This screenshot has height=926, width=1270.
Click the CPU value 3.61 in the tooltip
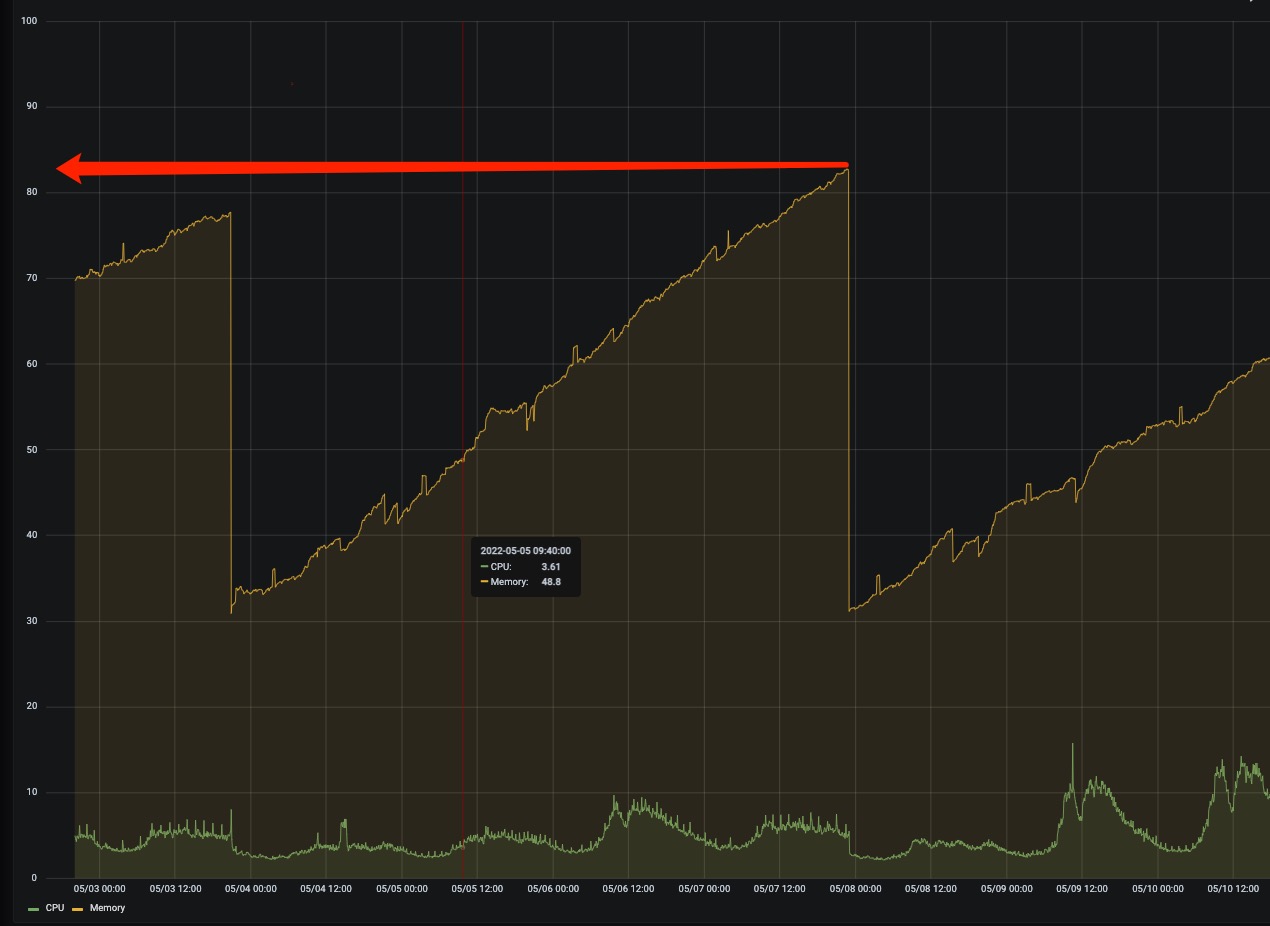click(x=551, y=566)
